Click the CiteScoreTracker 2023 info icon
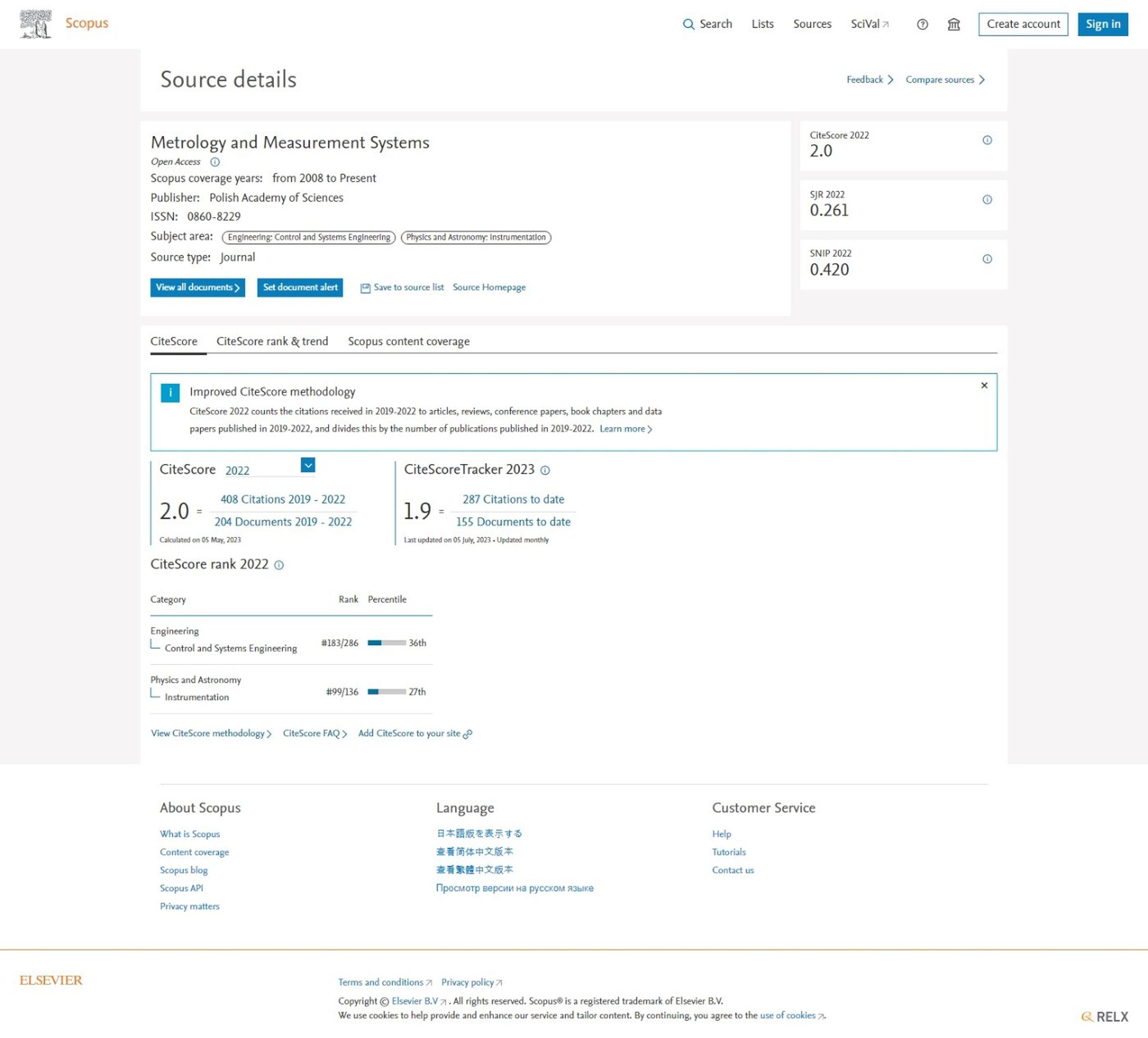The image size is (1148, 1038). (545, 470)
